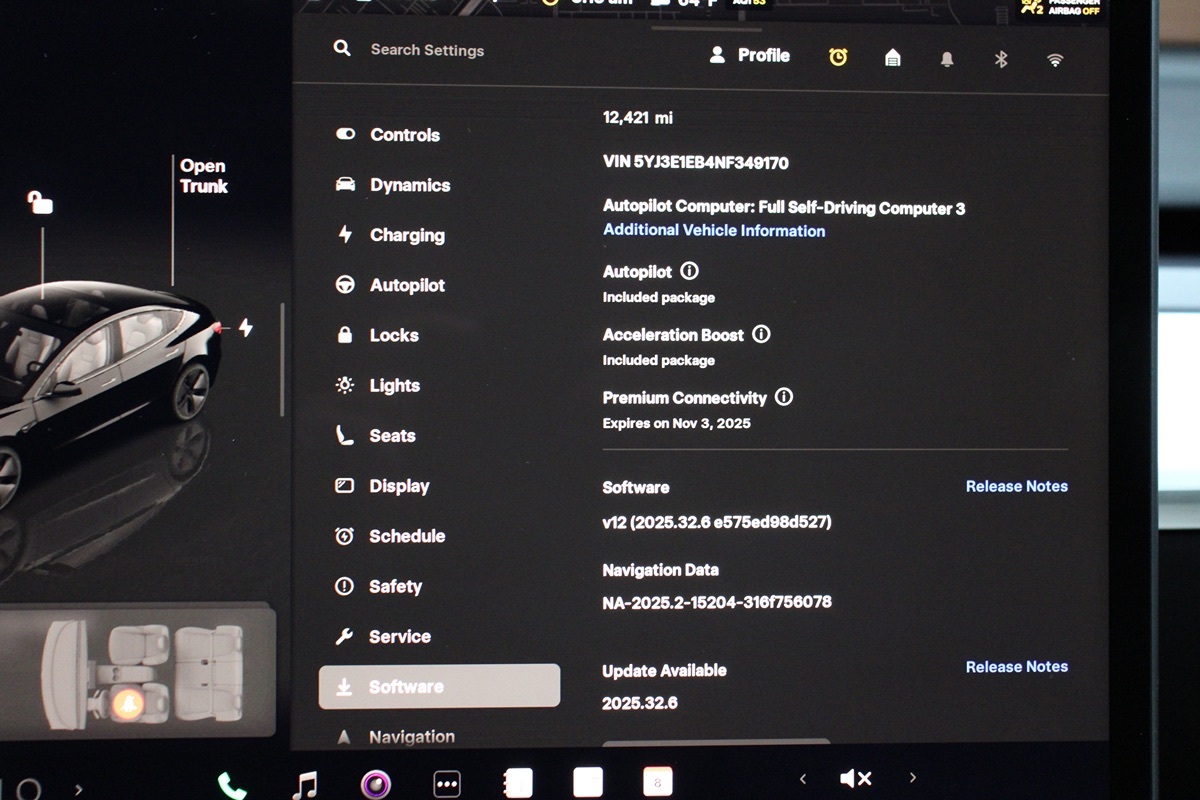Go to the Display settings menu
Screen dimensions: 1200x800
(x=398, y=486)
